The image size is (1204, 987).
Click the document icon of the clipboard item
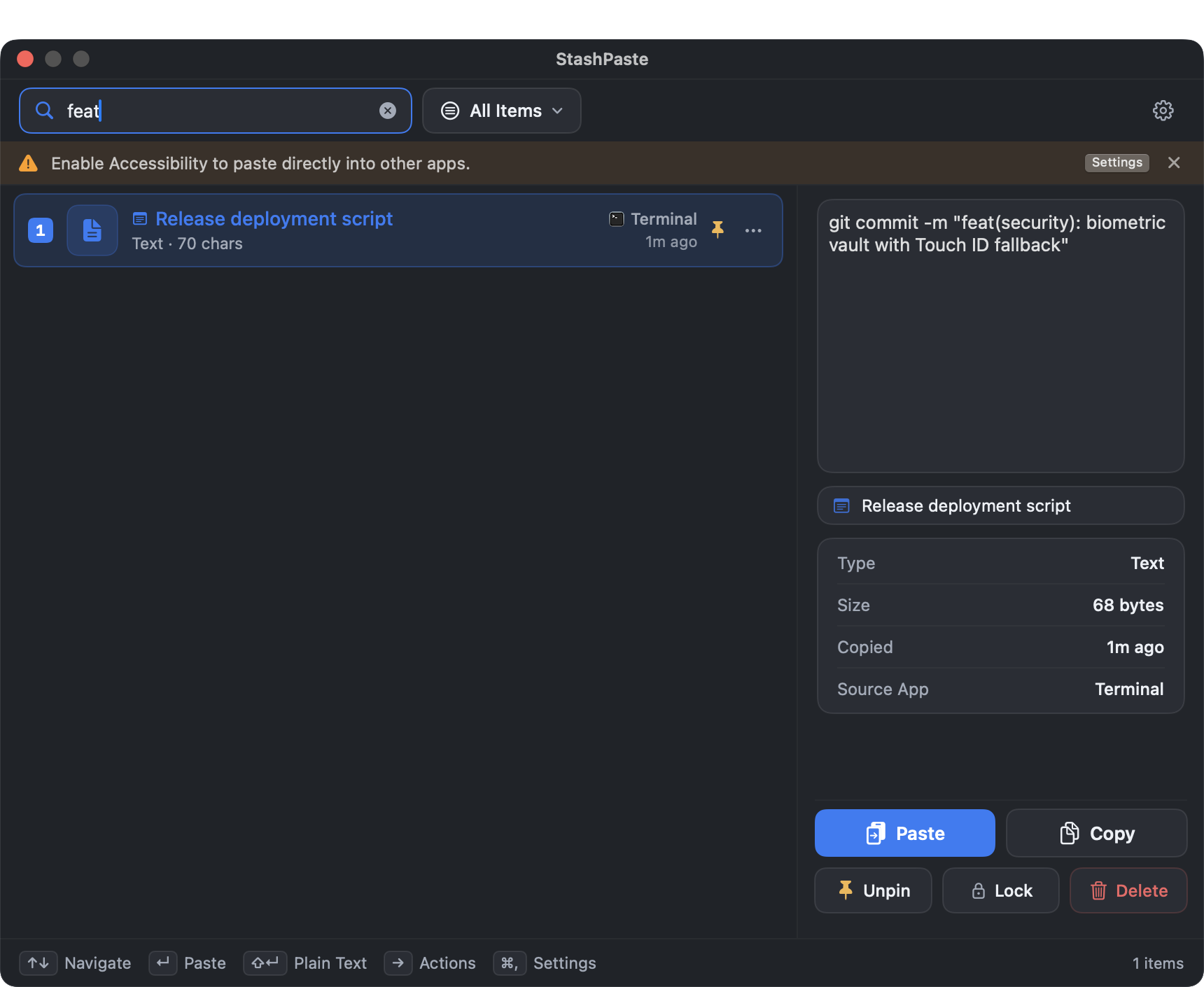[x=92, y=230]
